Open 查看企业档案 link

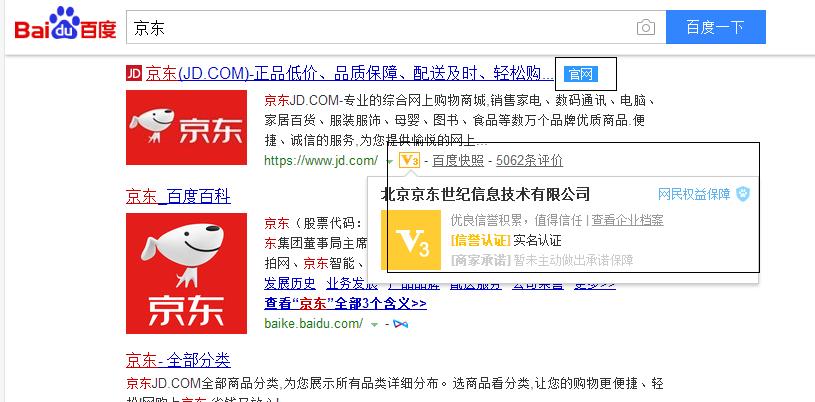click(x=627, y=220)
